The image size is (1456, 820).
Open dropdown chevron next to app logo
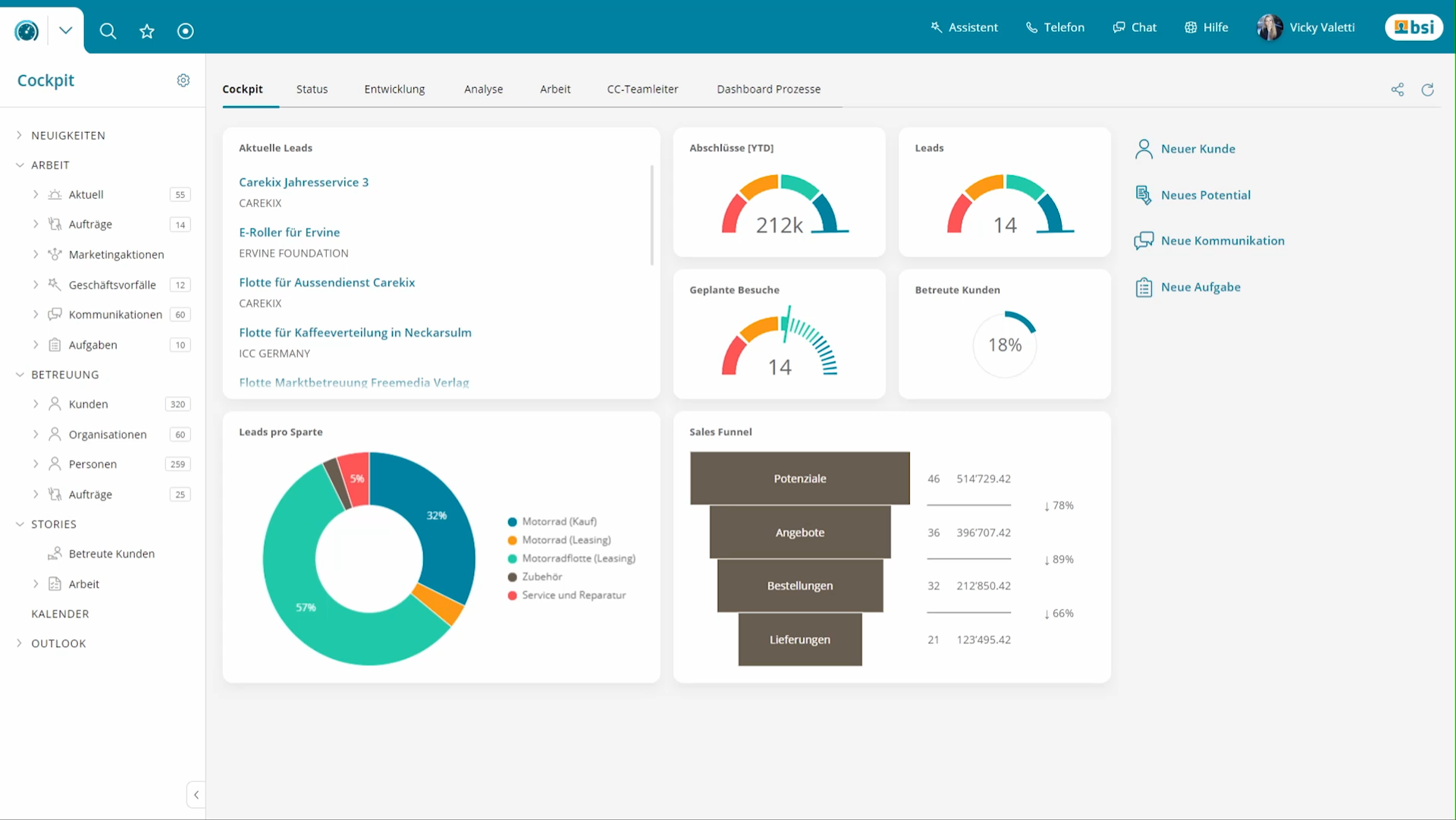point(65,30)
